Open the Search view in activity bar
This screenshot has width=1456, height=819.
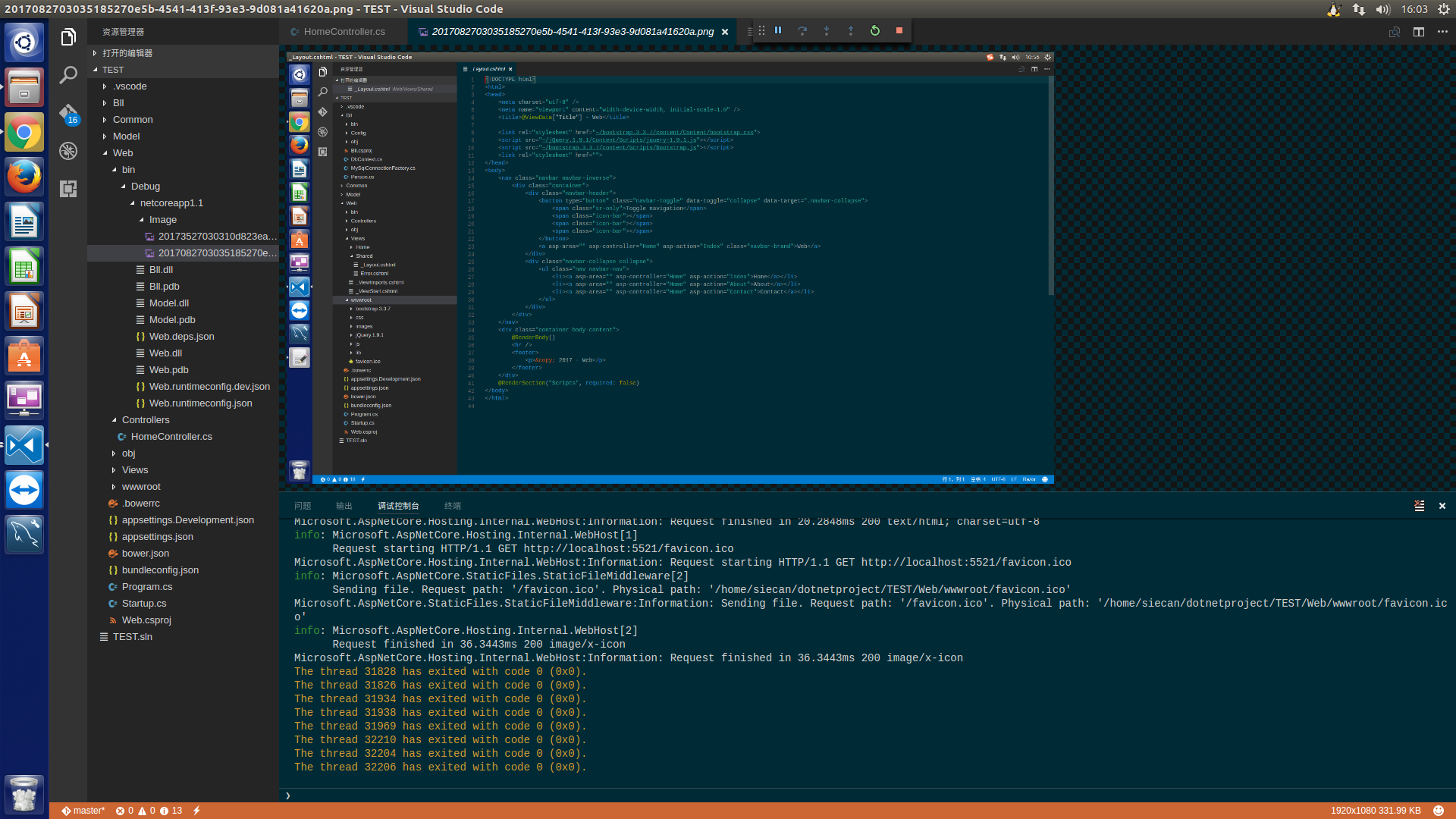tap(68, 74)
